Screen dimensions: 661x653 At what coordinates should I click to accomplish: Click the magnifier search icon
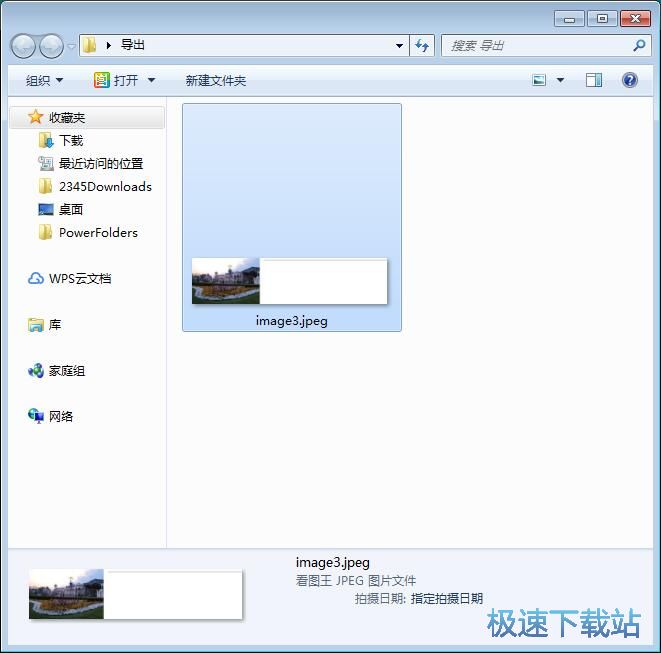click(x=639, y=45)
